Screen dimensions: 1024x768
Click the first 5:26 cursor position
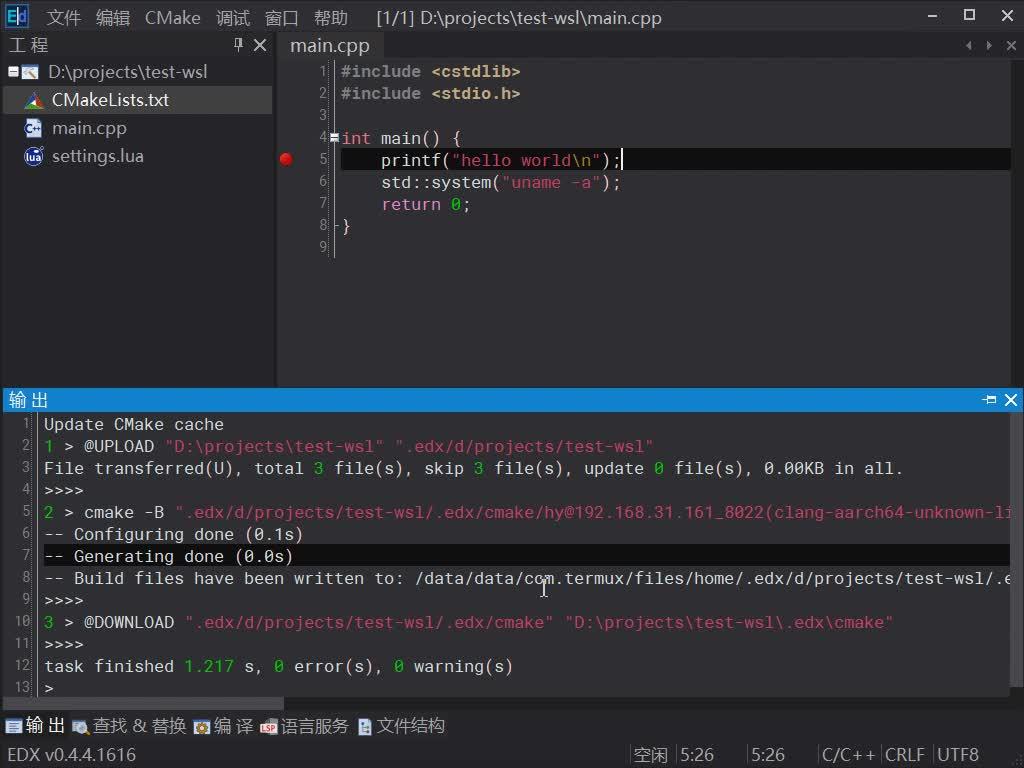click(x=697, y=755)
